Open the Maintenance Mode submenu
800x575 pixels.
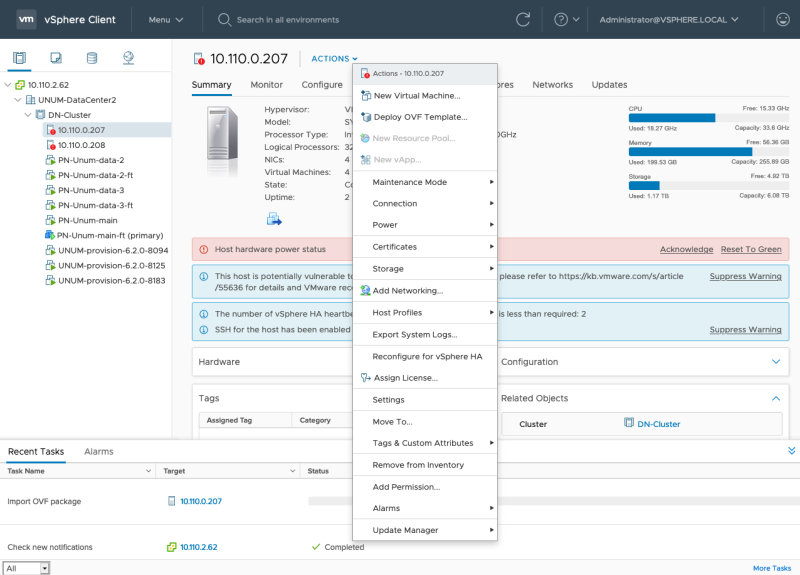tap(424, 182)
